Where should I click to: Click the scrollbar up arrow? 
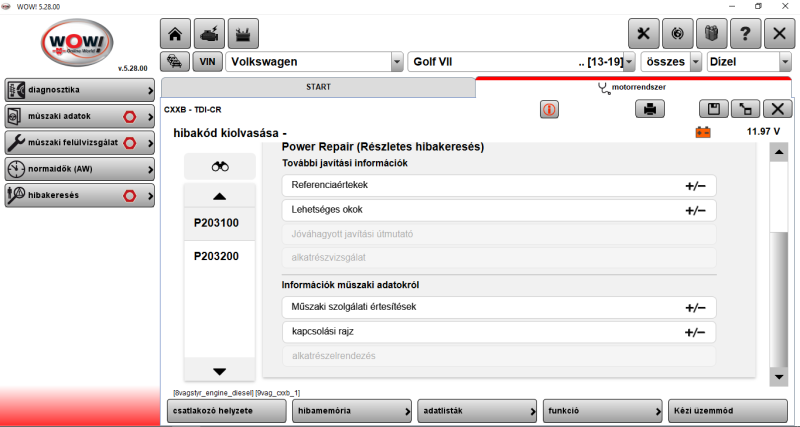(x=779, y=152)
